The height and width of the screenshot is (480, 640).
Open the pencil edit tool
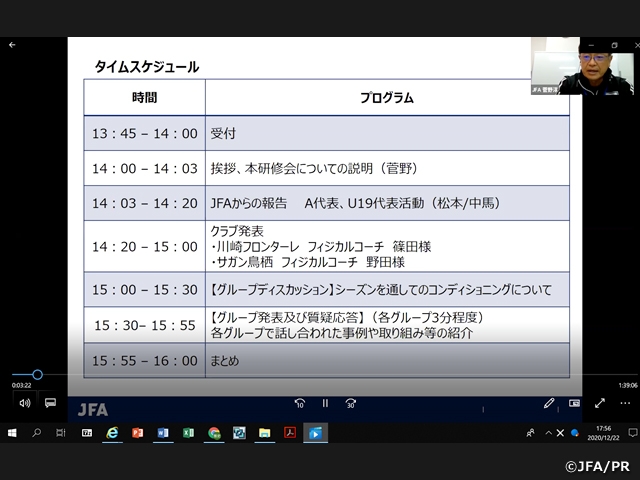[x=549, y=403]
